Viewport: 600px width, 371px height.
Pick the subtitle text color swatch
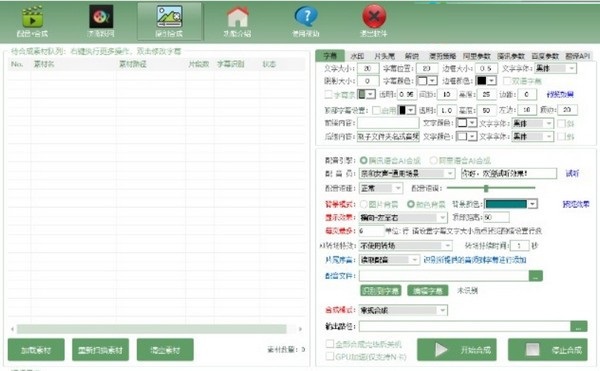pos(422,81)
